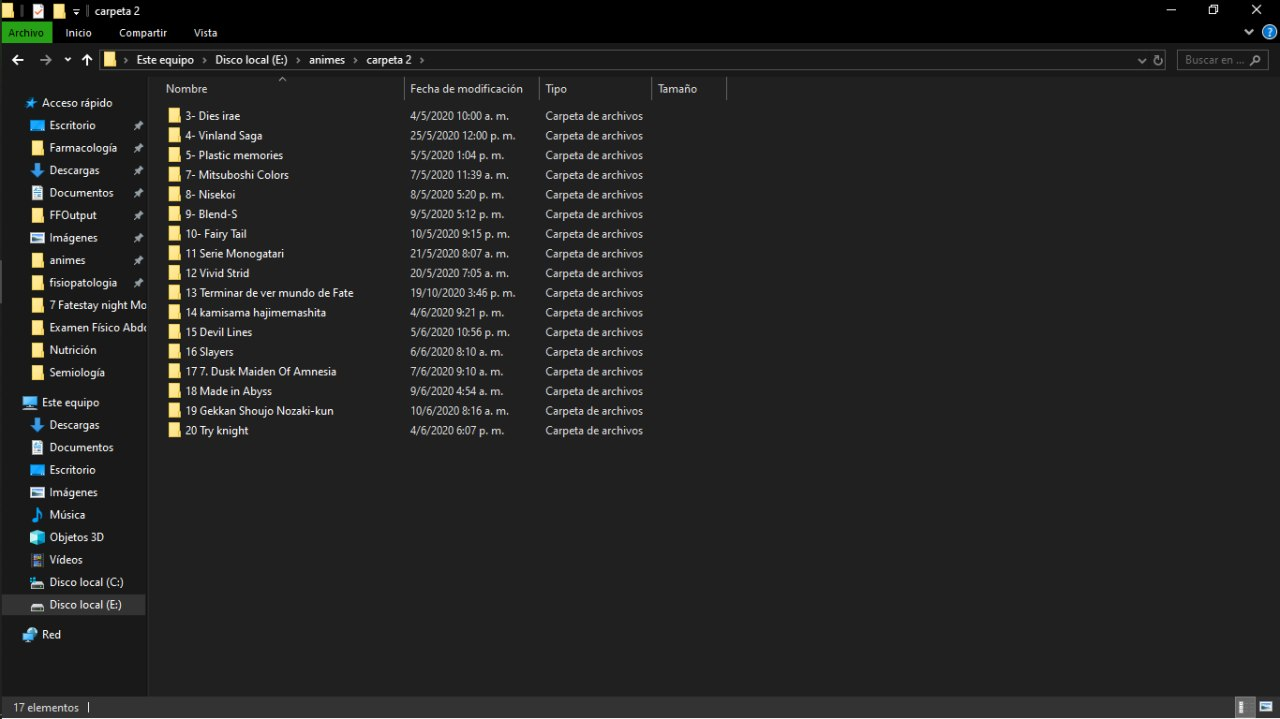Viewport: 1280px width, 719px height.
Task: Select Descargas arrow icon under Acceso rápido
Action: pos(38,170)
